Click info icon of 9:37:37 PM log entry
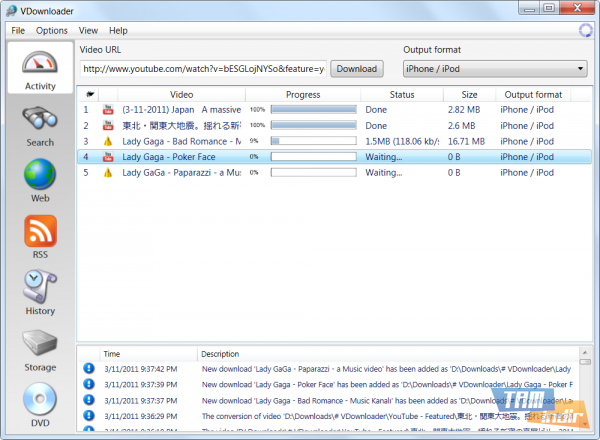600x440 pixels. pyautogui.click(x=89, y=400)
